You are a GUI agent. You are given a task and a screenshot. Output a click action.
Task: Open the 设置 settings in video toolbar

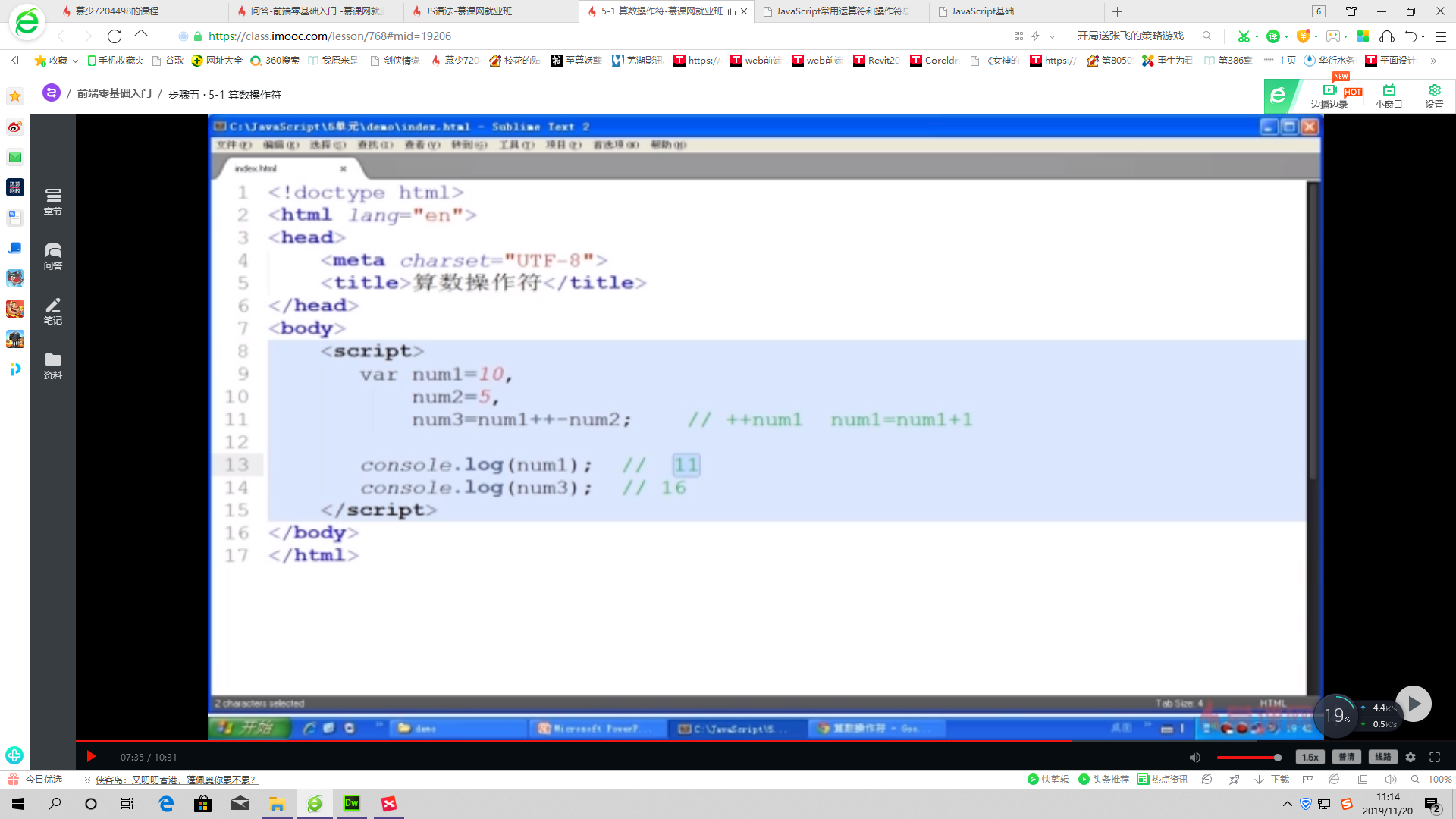1434,96
